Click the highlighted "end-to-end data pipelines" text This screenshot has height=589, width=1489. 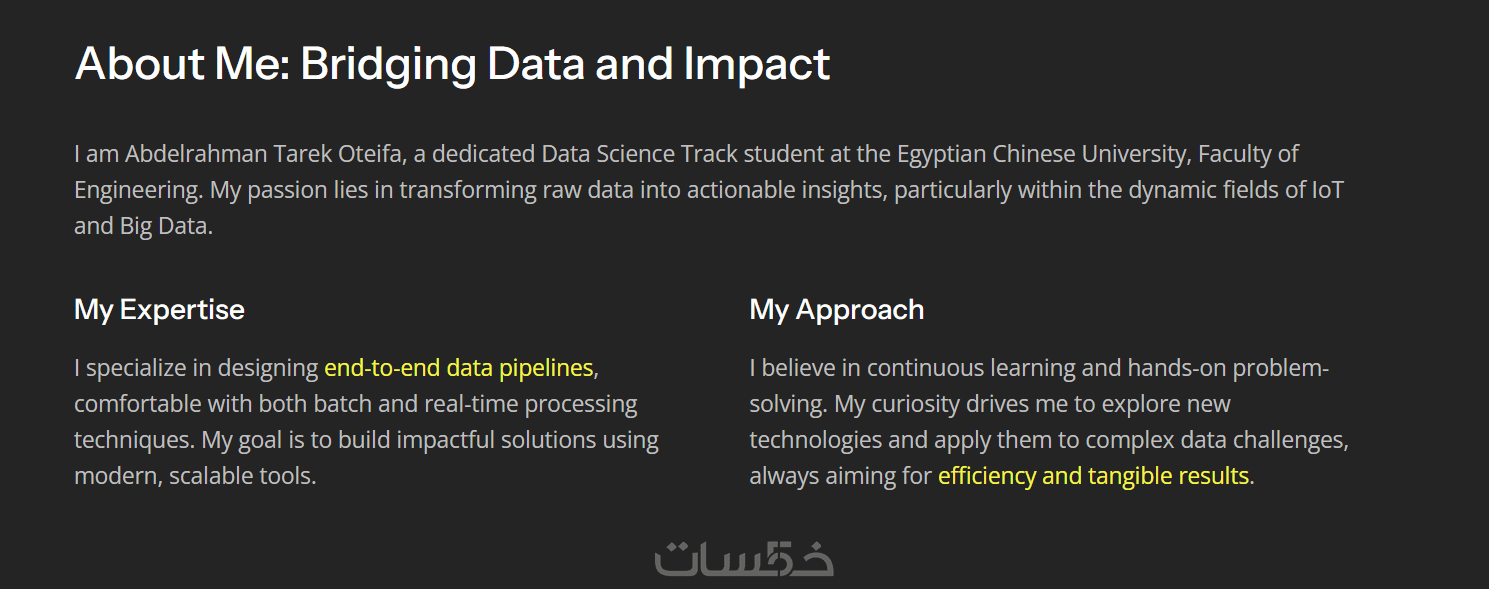point(458,368)
